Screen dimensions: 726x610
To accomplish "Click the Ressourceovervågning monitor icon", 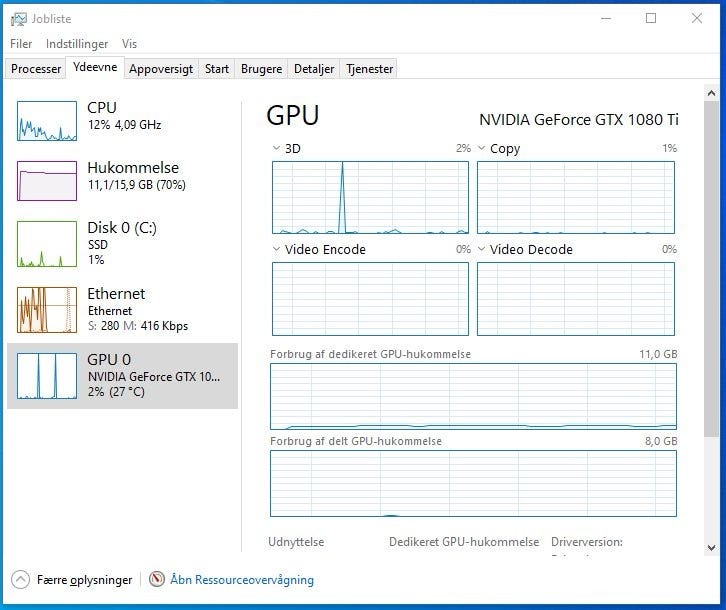I will 157,579.
